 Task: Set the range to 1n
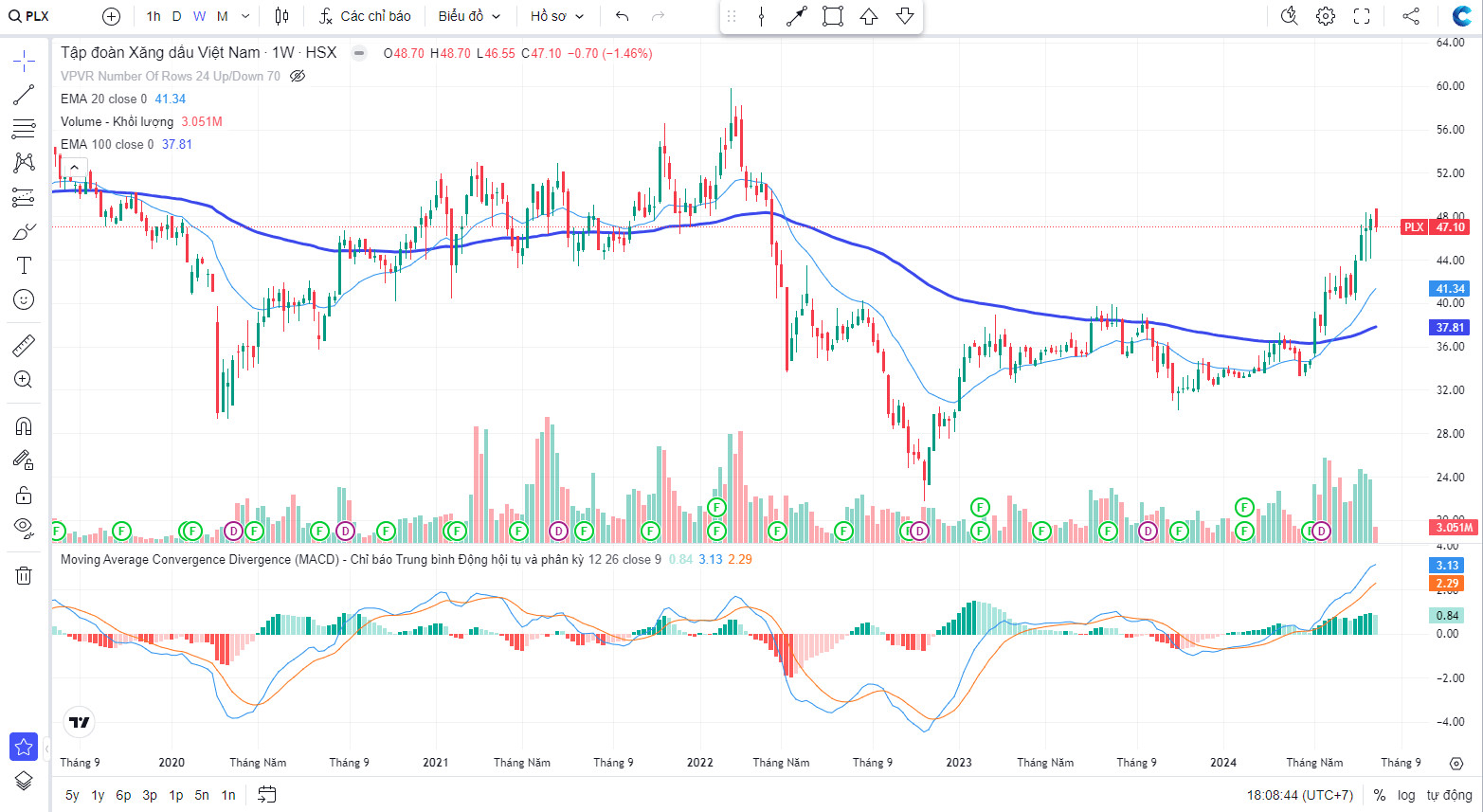point(228,795)
